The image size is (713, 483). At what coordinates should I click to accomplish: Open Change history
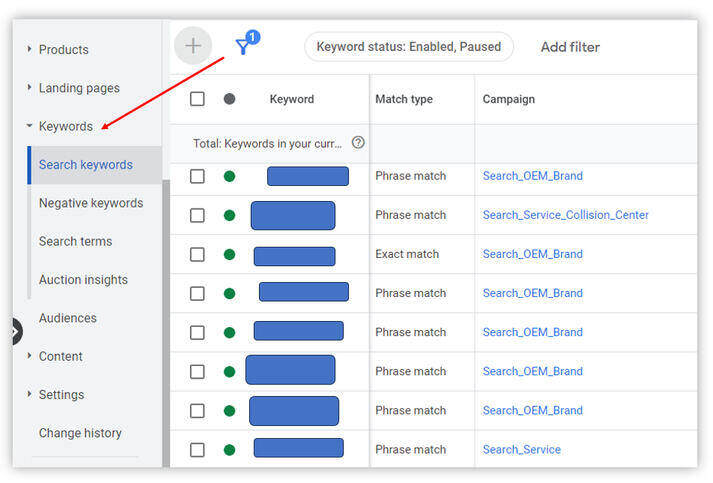(80, 433)
